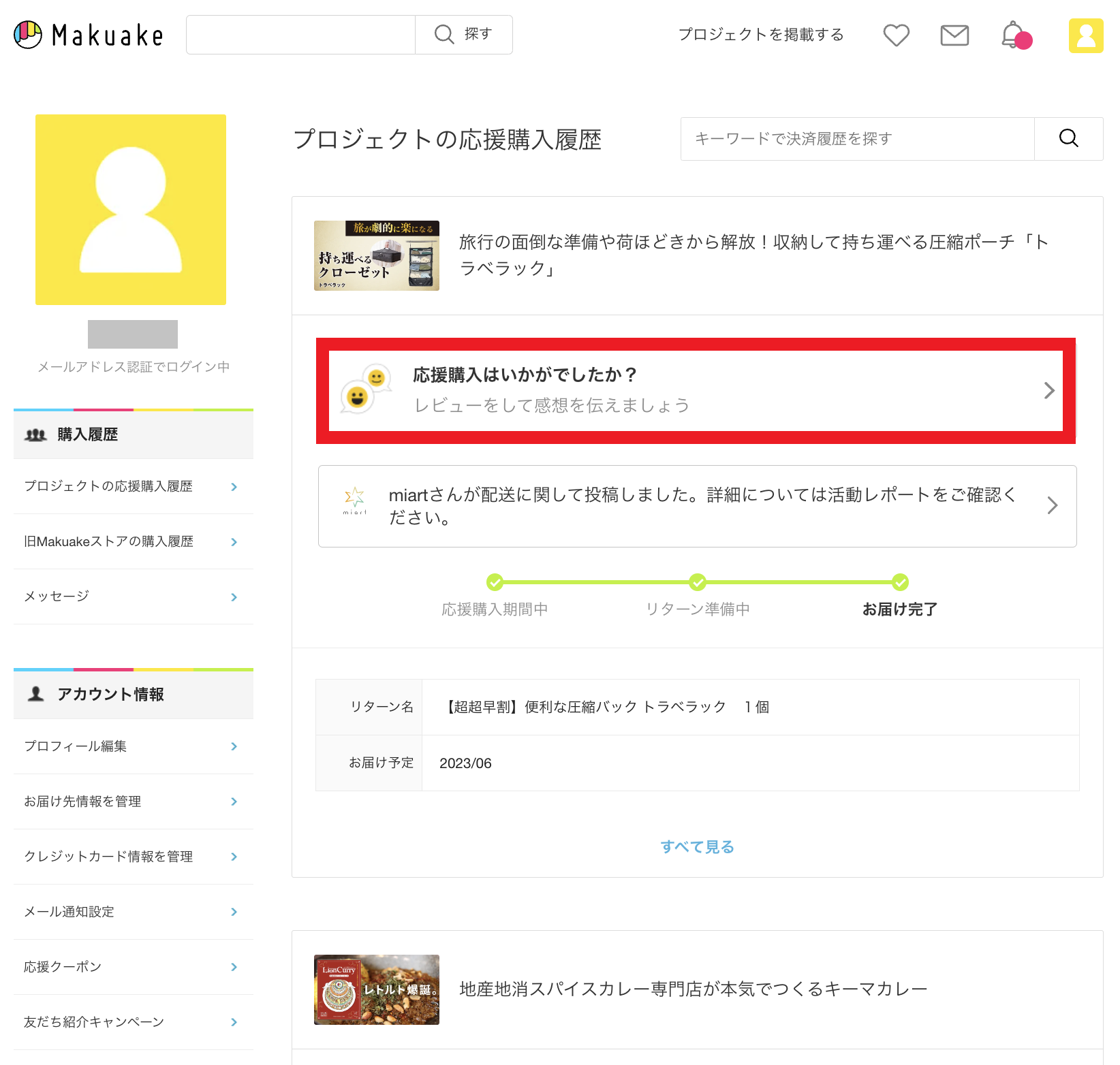Open the messages envelope icon
Image resolution: width=1120 pixels, height=1065 pixels.
pos(954,35)
